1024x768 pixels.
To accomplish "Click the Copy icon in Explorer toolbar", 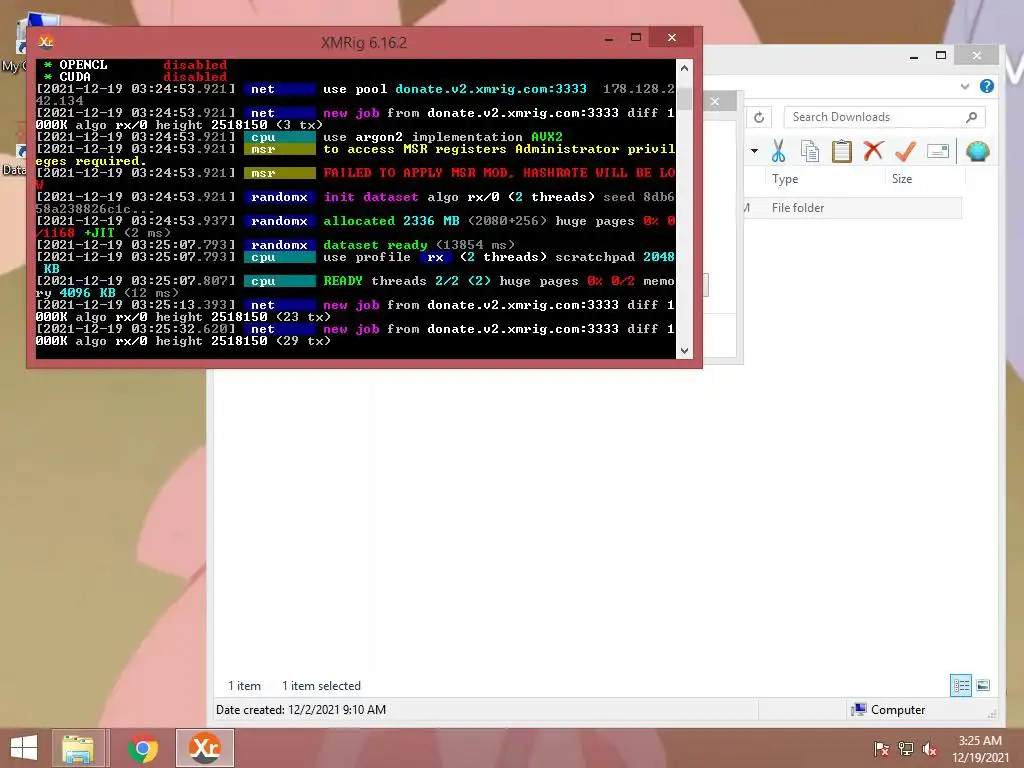I will click(x=810, y=151).
